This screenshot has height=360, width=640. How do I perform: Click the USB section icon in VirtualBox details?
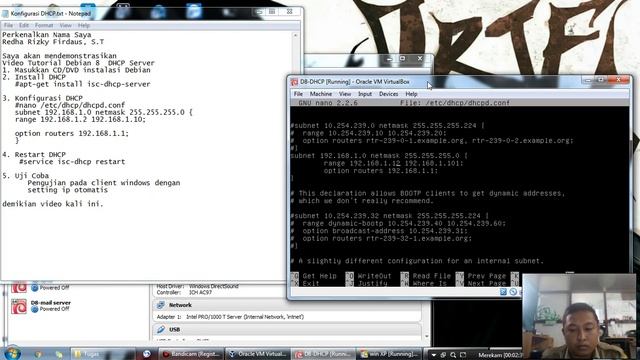tap(161, 329)
